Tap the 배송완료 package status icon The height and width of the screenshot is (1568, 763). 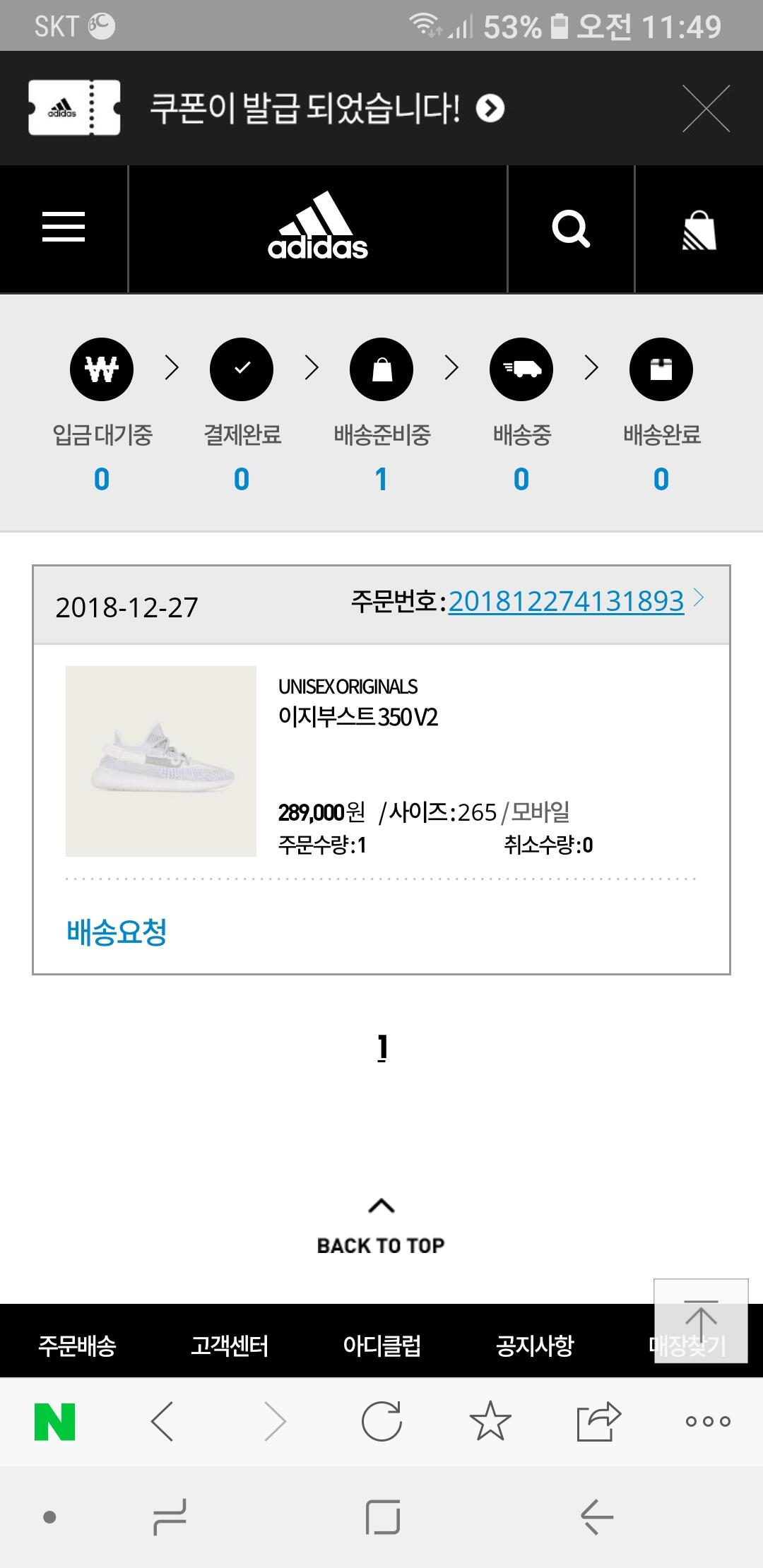661,369
